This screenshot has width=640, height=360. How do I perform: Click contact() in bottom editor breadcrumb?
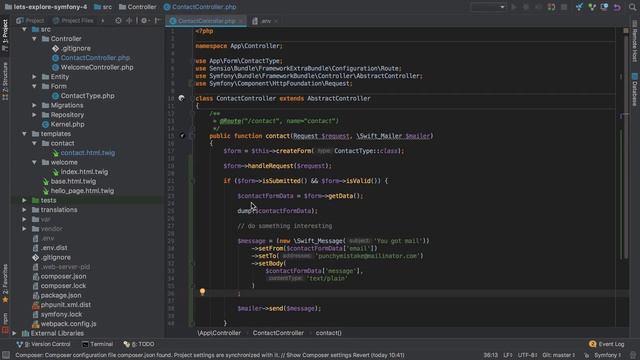[329, 333]
